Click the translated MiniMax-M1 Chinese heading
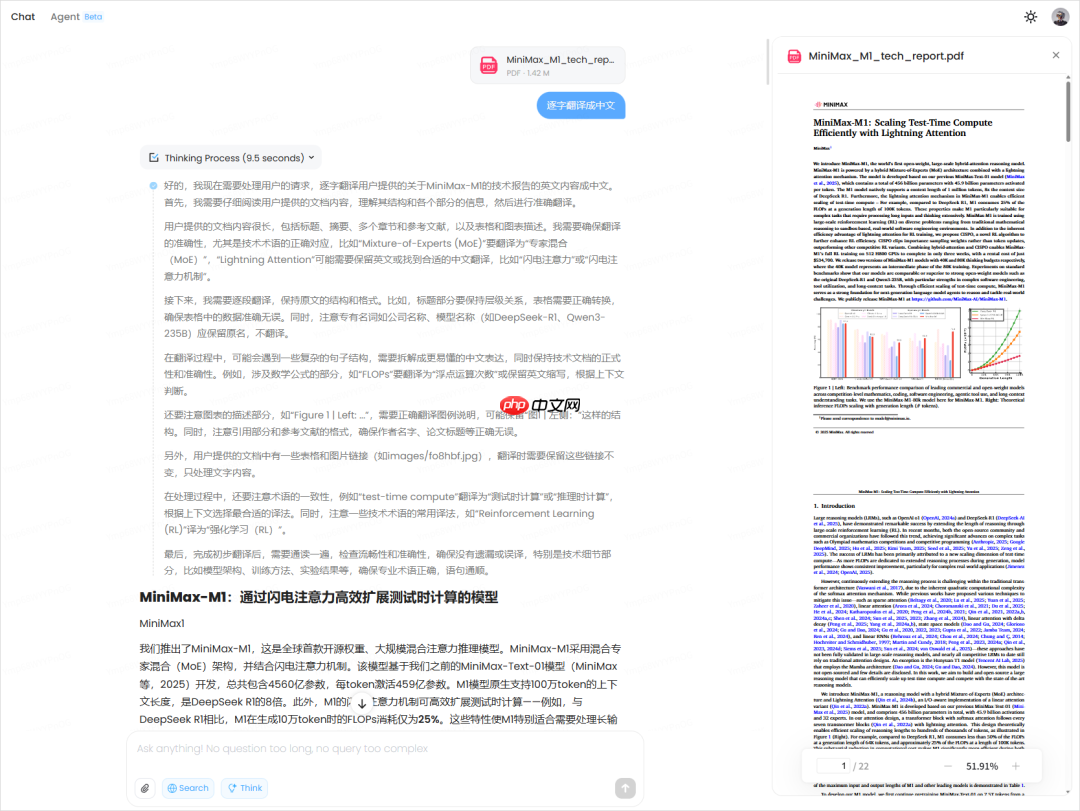Screen dimensions: 1080x811 318,597
